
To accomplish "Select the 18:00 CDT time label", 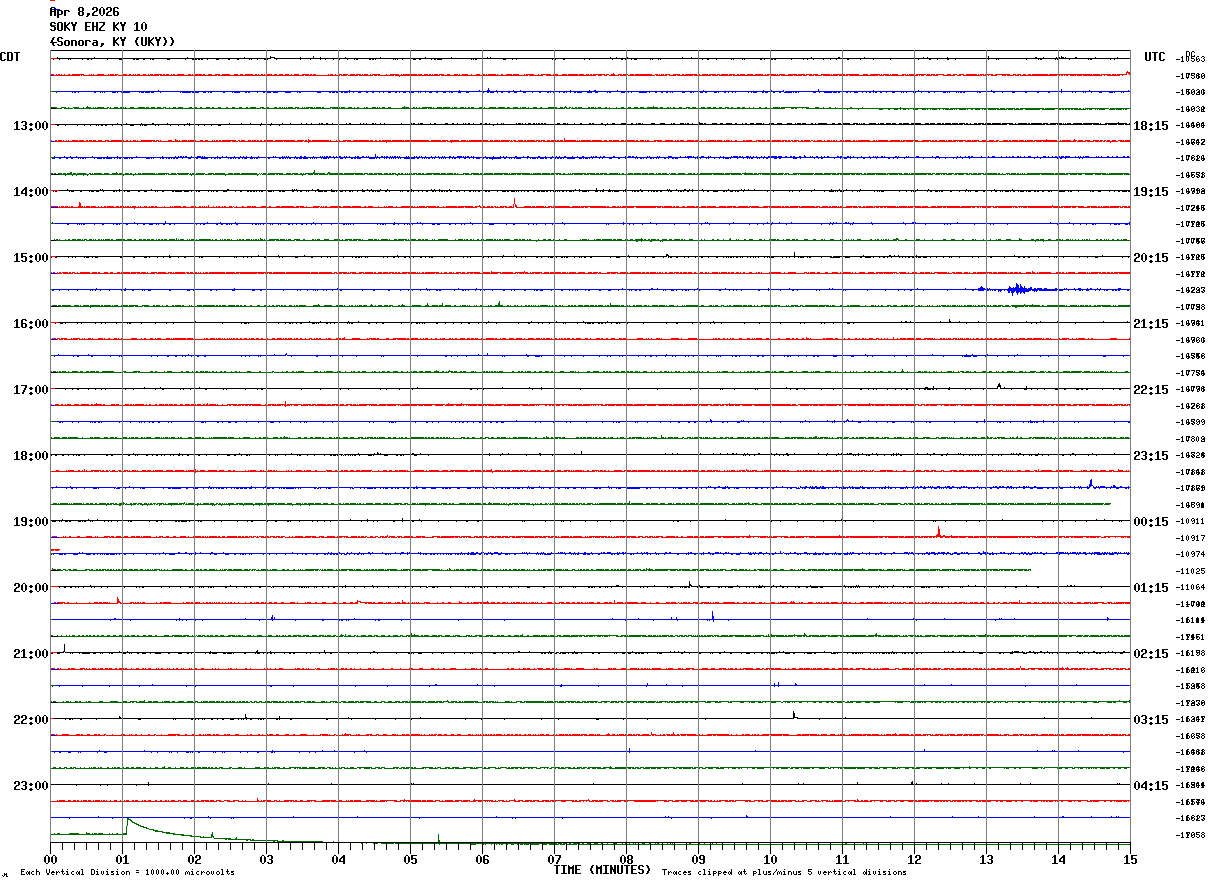I will point(30,456).
